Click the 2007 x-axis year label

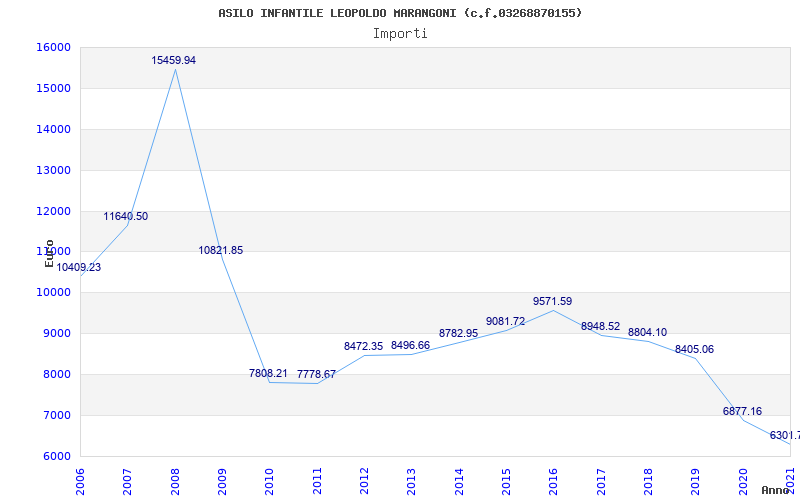(x=128, y=482)
